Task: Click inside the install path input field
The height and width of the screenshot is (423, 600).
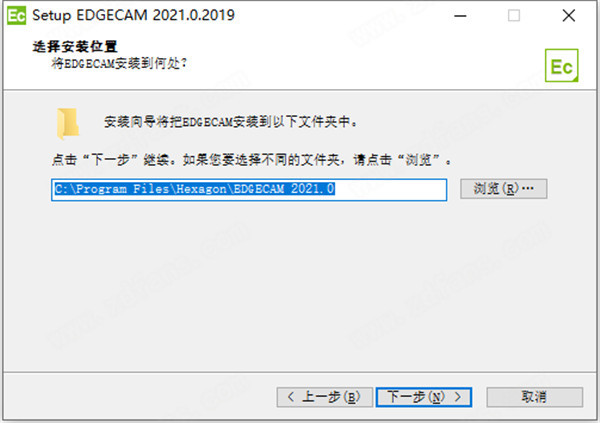Action: [x=249, y=189]
